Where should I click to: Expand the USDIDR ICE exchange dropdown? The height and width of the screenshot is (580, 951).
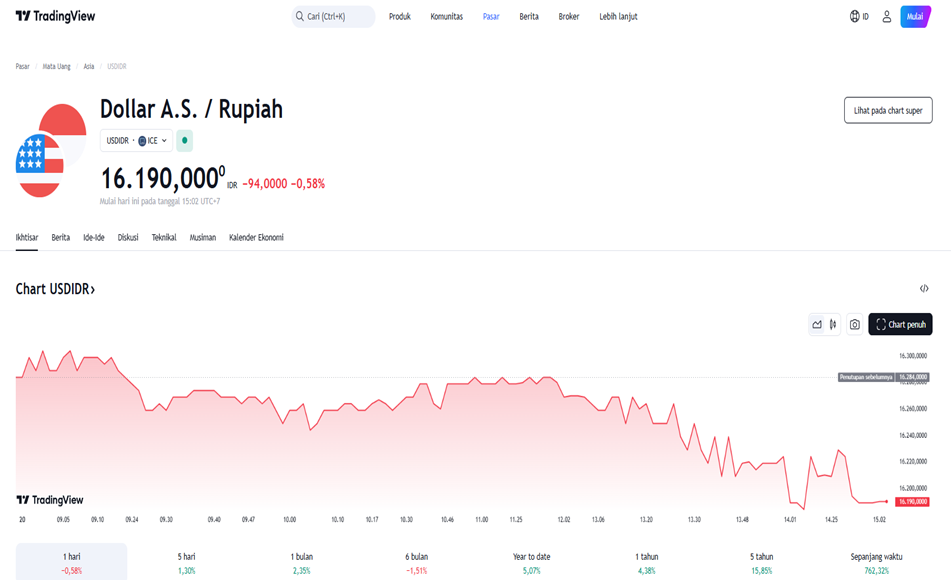[136, 141]
